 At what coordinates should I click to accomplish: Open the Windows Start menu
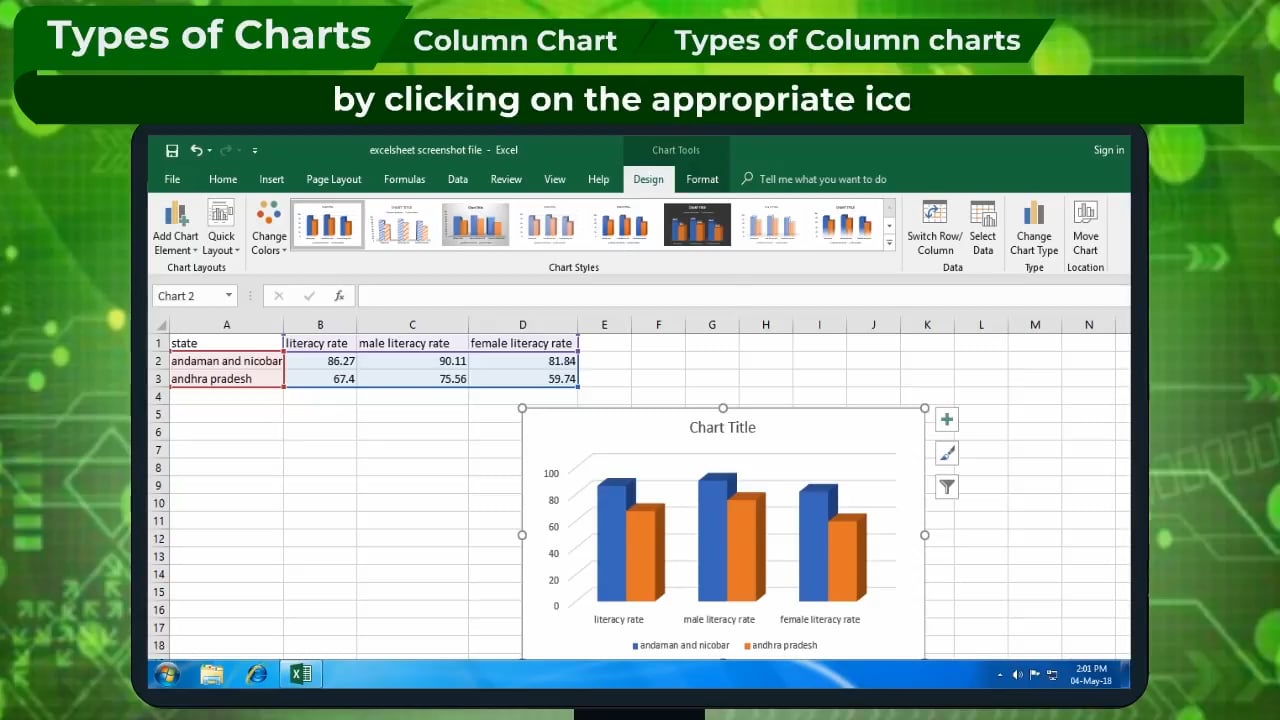click(166, 675)
